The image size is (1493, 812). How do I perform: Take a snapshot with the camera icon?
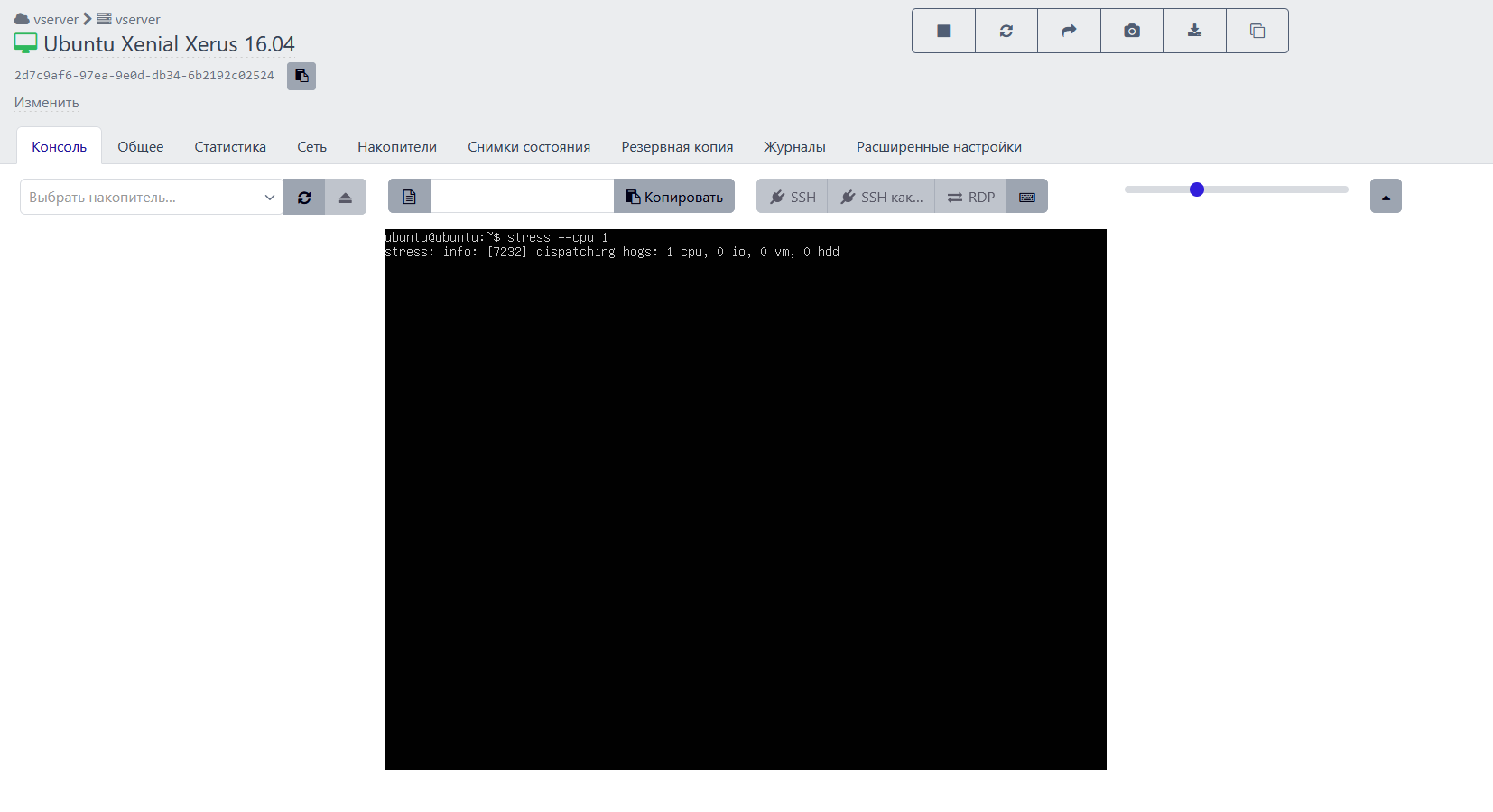coord(1132,31)
